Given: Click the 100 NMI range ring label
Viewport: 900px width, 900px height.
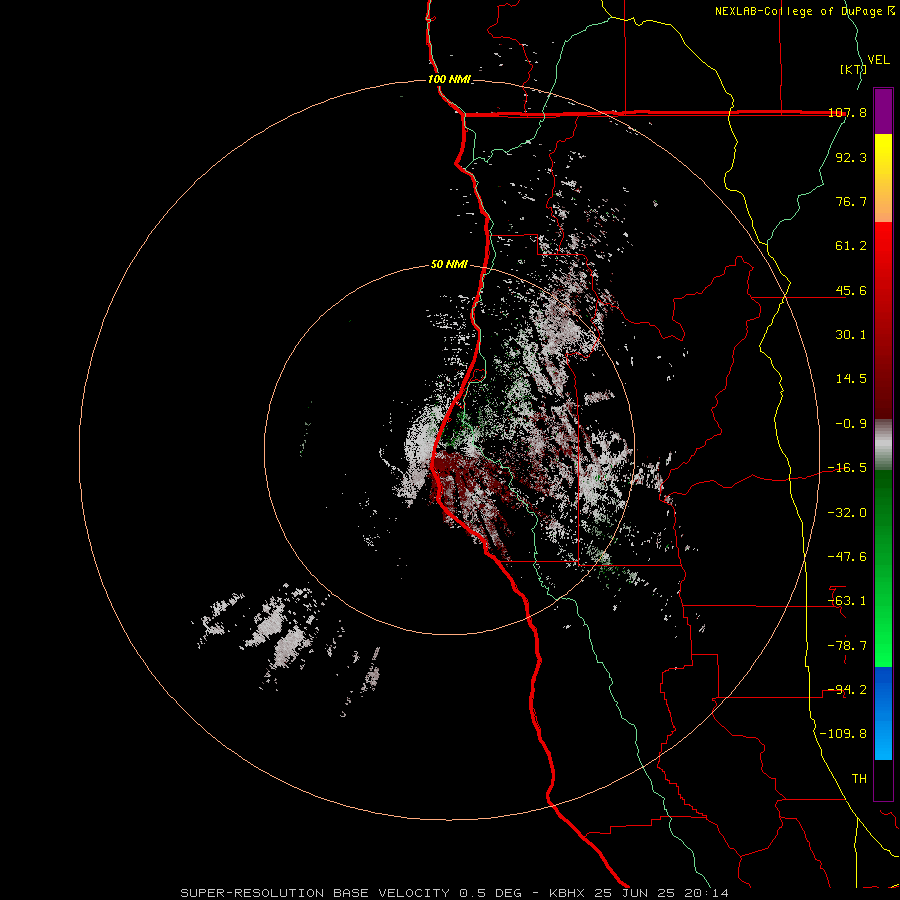Looking at the screenshot, I should 449,79.
